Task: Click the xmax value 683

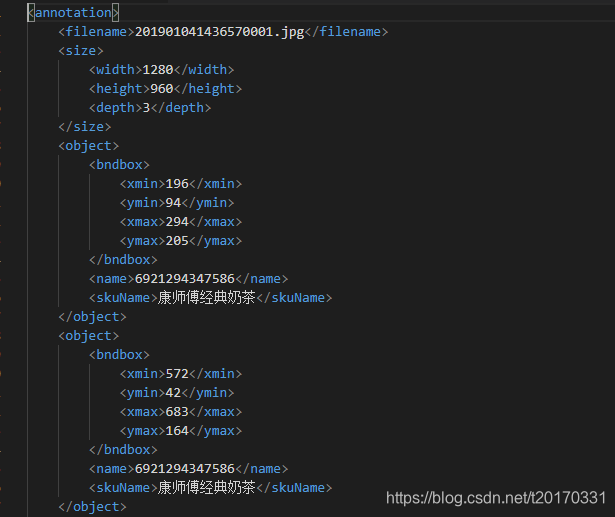Action: [177, 412]
